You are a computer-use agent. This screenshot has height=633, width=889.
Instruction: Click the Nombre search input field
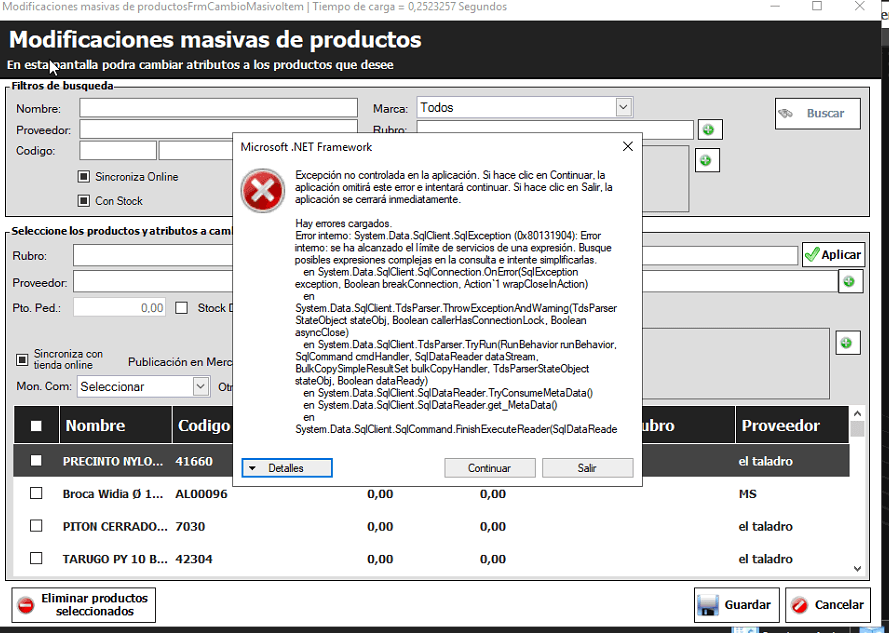[x=218, y=108]
